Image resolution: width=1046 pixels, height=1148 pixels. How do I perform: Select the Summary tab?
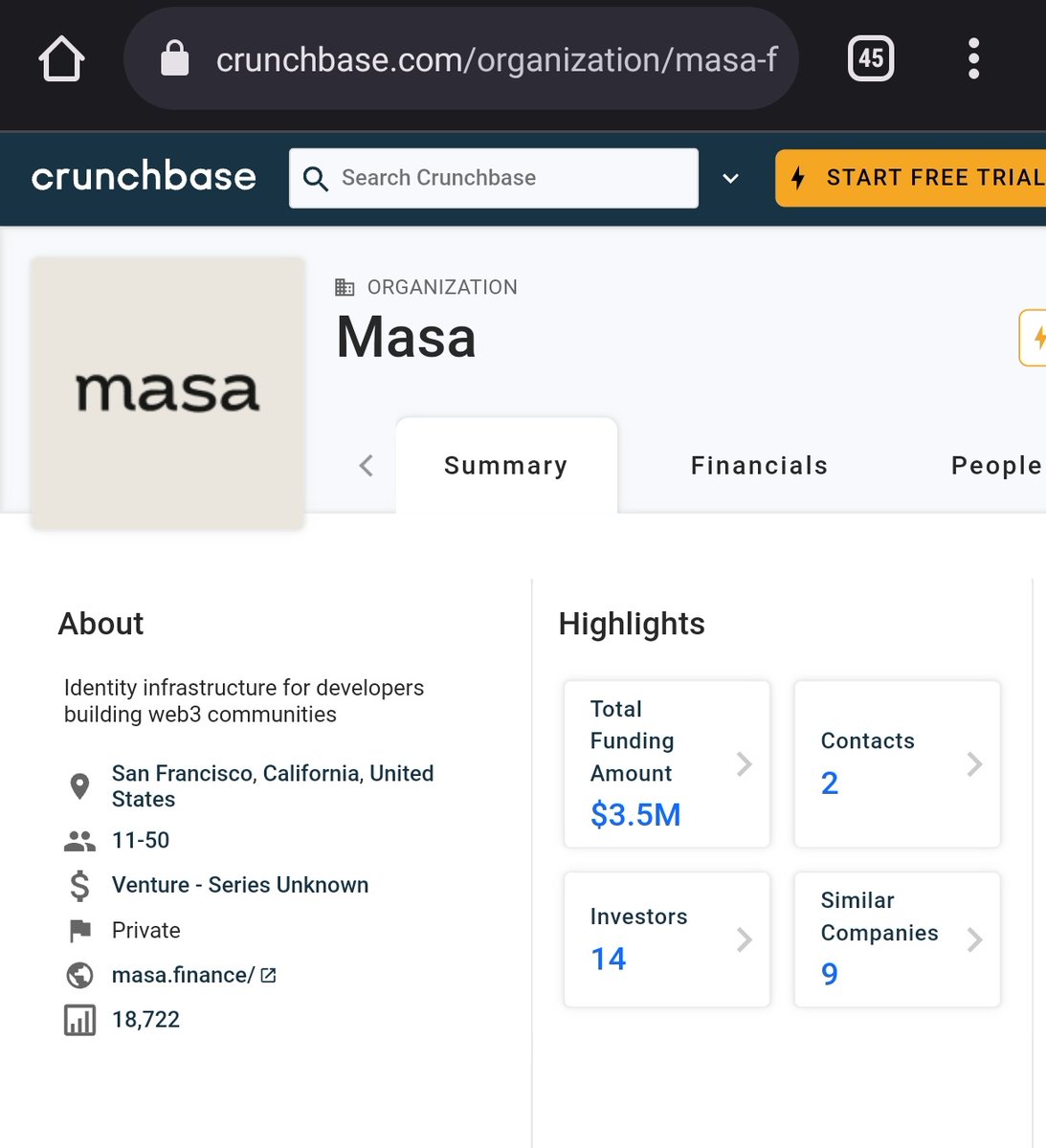tap(506, 465)
